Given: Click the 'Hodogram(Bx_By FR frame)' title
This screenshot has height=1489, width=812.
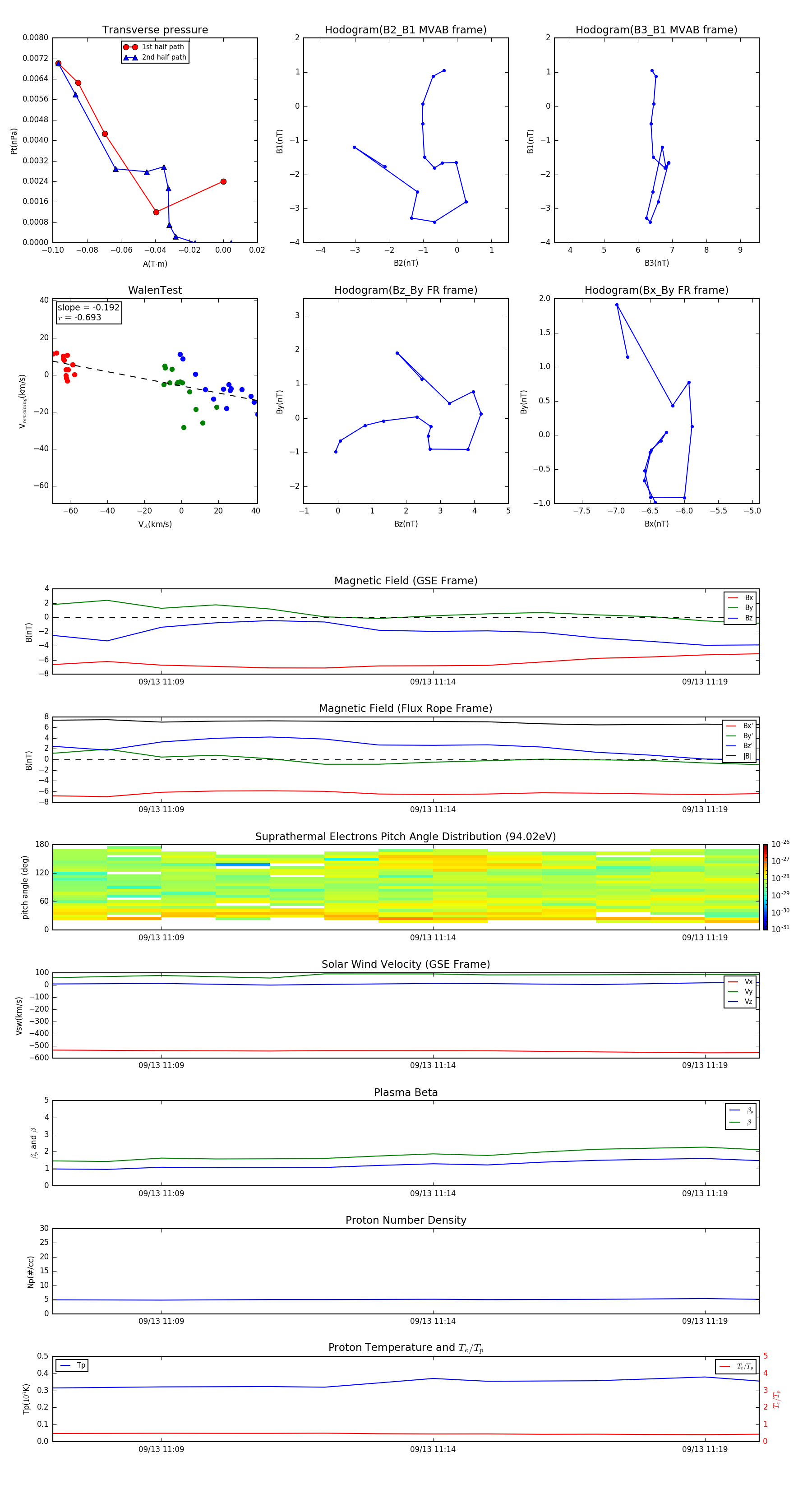Looking at the screenshot, I should click(656, 290).
